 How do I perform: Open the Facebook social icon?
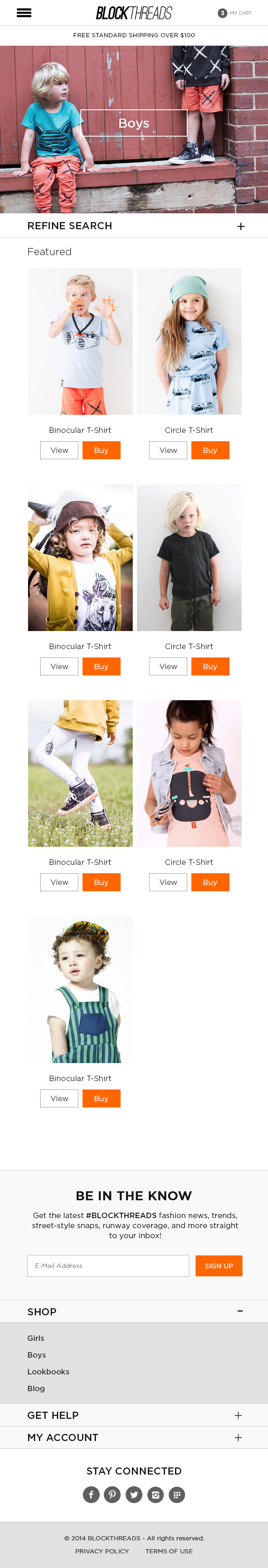tap(91, 1494)
